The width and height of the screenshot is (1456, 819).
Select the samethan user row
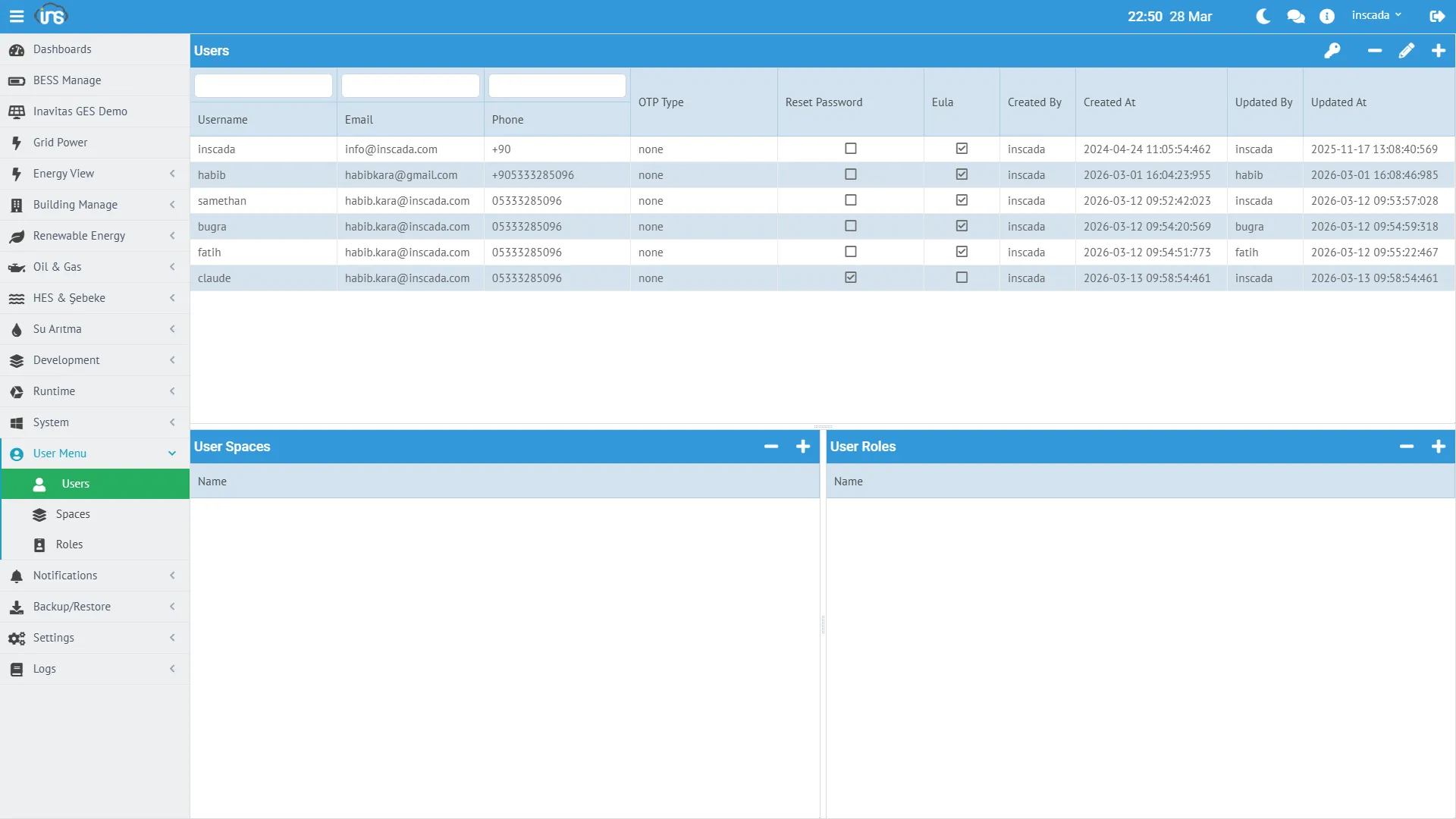click(x=222, y=201)
